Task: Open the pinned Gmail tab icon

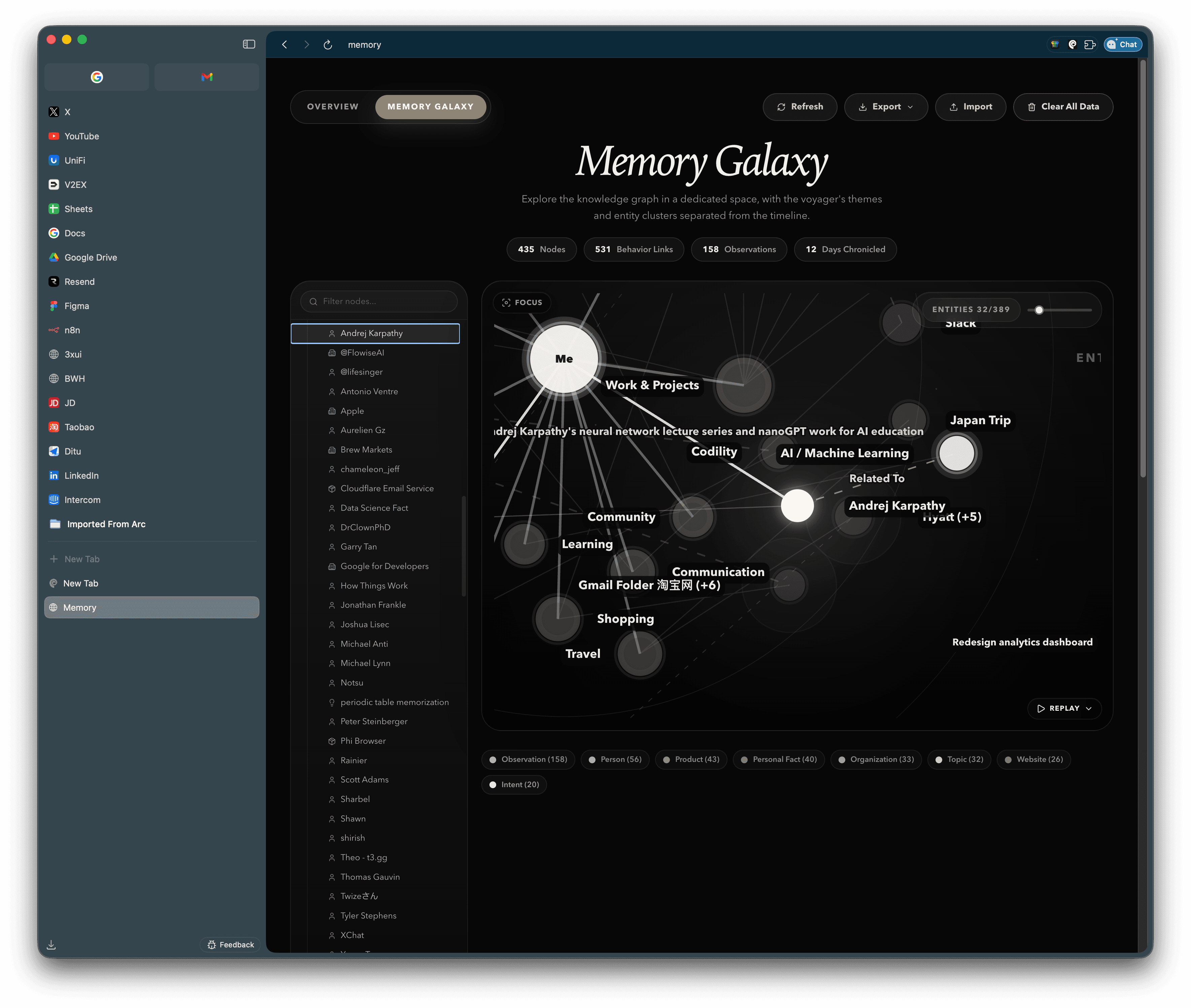Action: click(x=207, y=76)
